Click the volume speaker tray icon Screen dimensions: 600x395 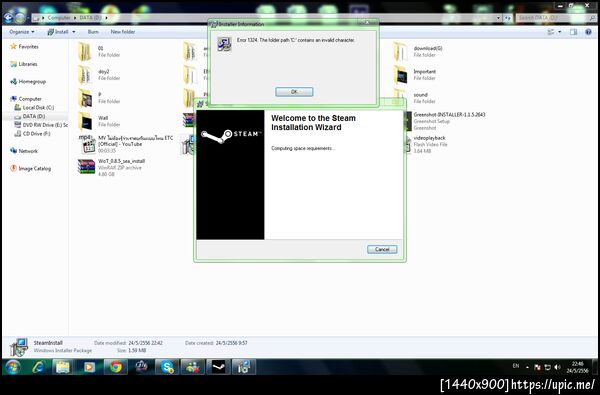(558, 367)
